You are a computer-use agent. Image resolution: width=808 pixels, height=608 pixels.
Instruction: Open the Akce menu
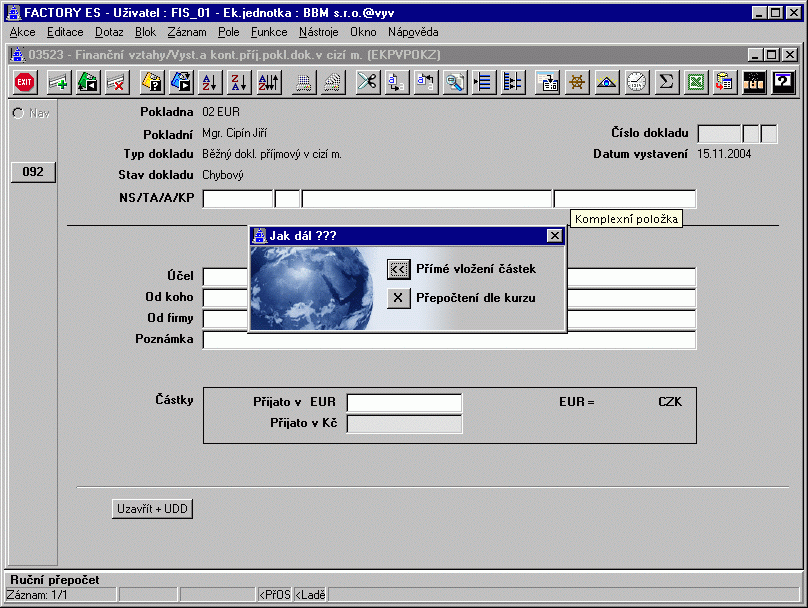tap(23, 32)
